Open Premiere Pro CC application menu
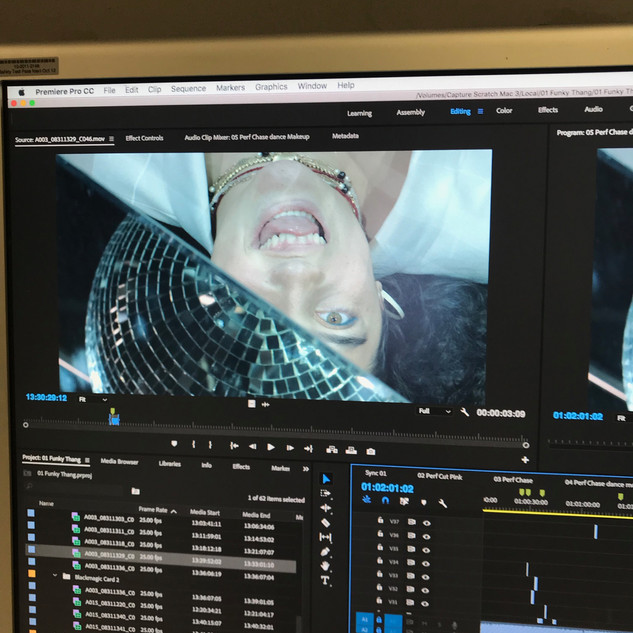633x633 pixels. tap(65, 91)
